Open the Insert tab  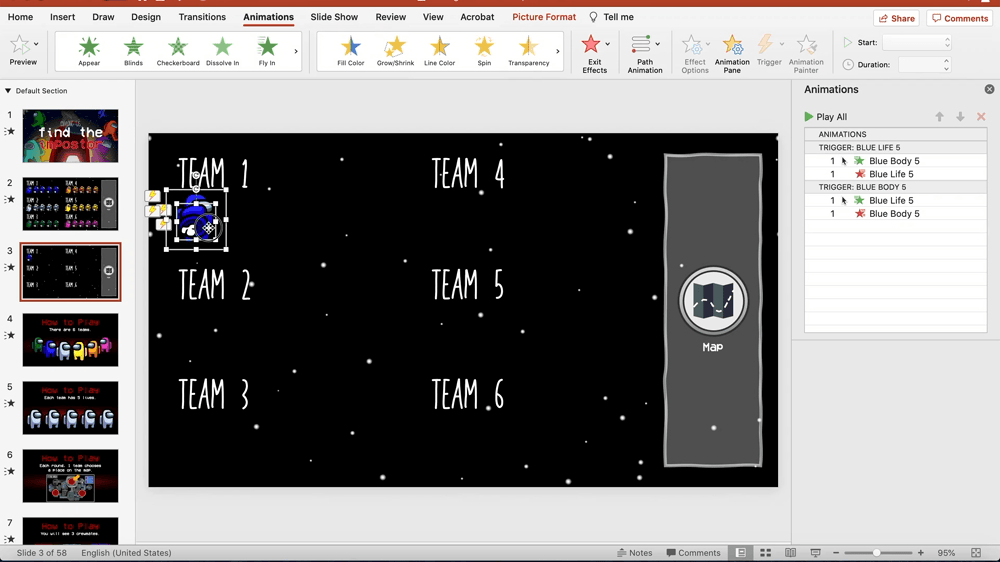point(62,17)
